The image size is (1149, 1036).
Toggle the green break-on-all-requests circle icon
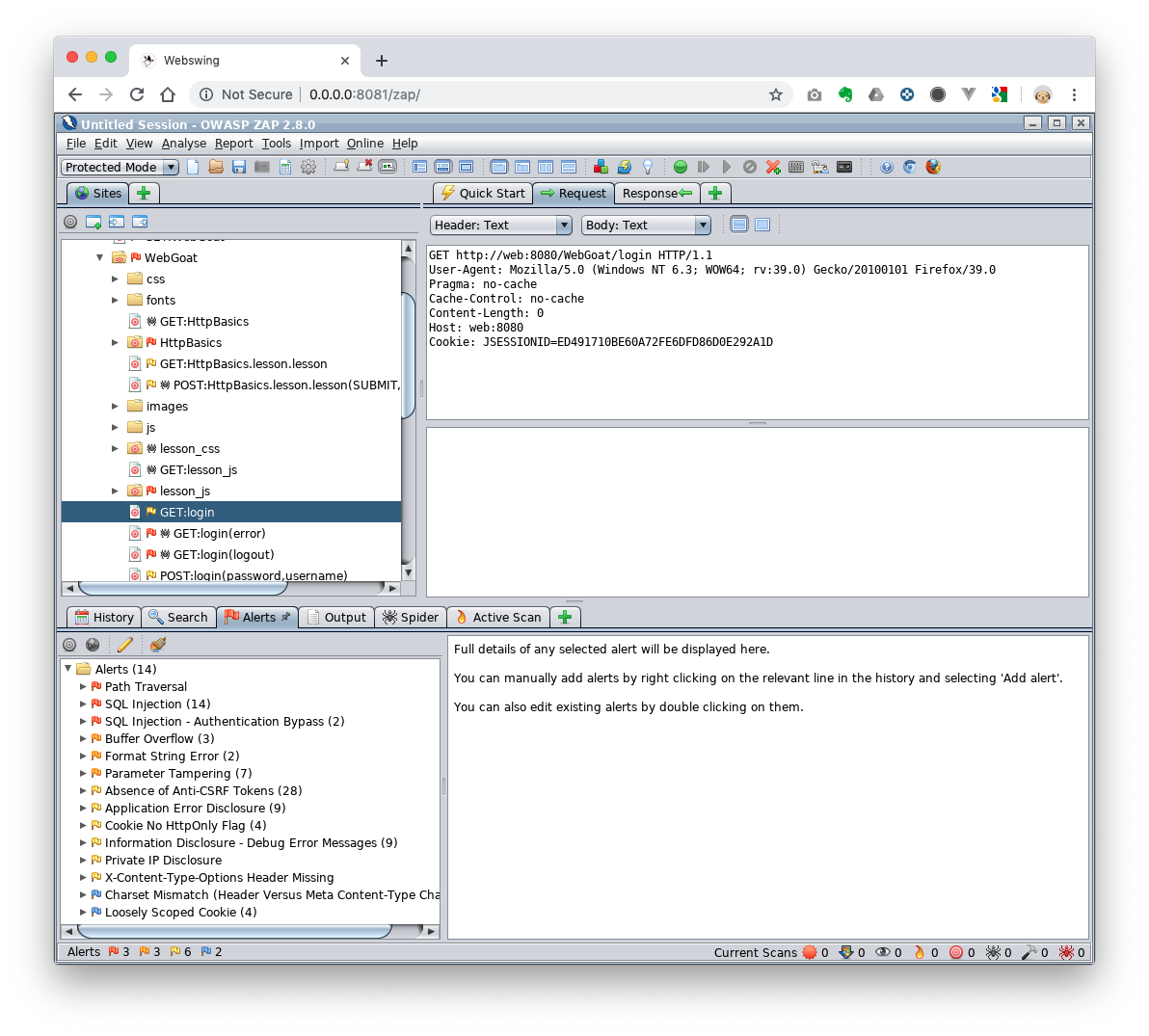coord(680,167)
